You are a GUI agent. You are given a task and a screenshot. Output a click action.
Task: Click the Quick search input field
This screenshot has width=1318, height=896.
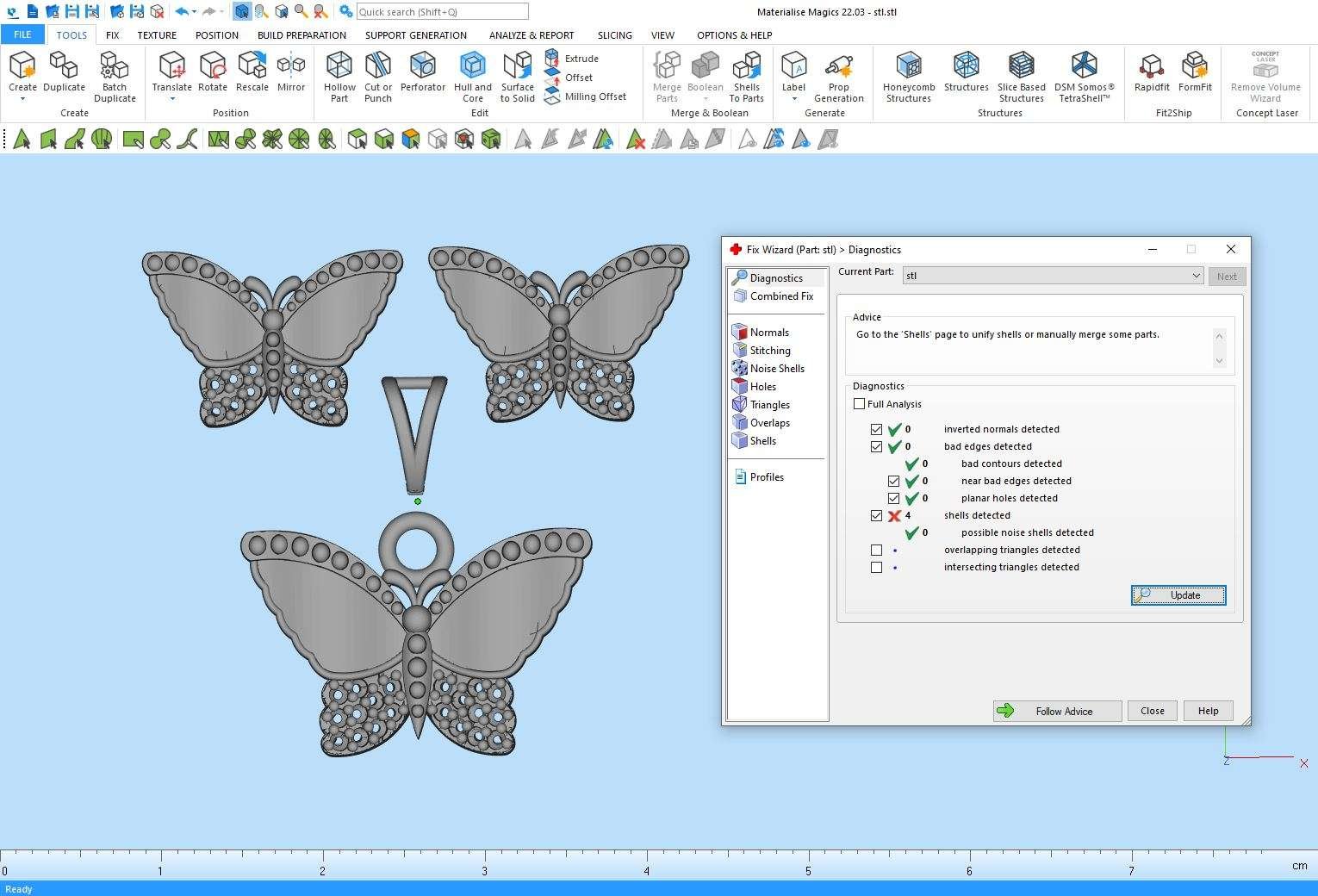point(442,12)
